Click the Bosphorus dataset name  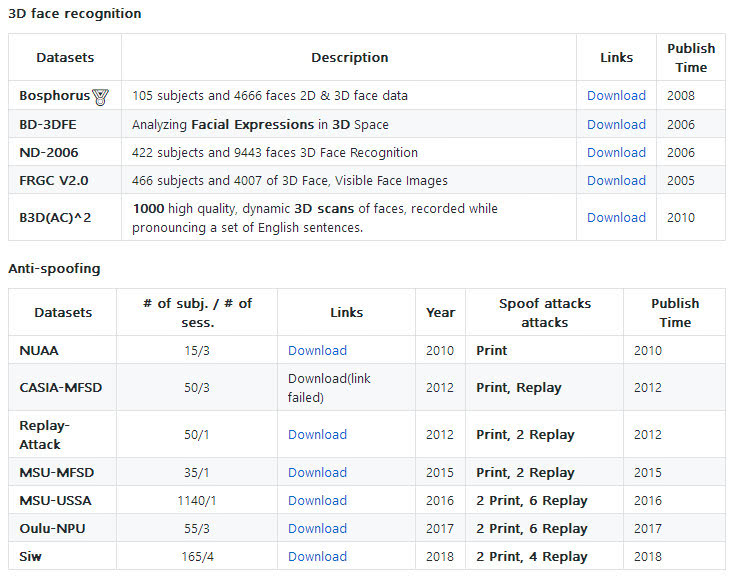(x=54, y=96)
